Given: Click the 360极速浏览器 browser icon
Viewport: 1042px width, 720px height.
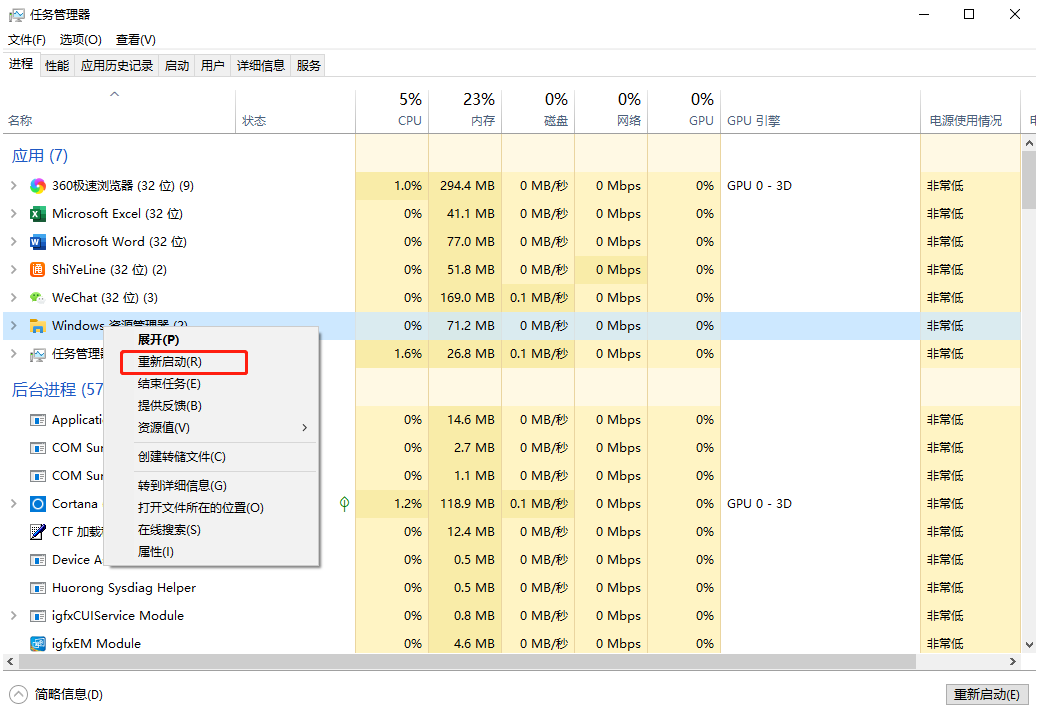Looking at the screenshot, I should pos(38,186).
